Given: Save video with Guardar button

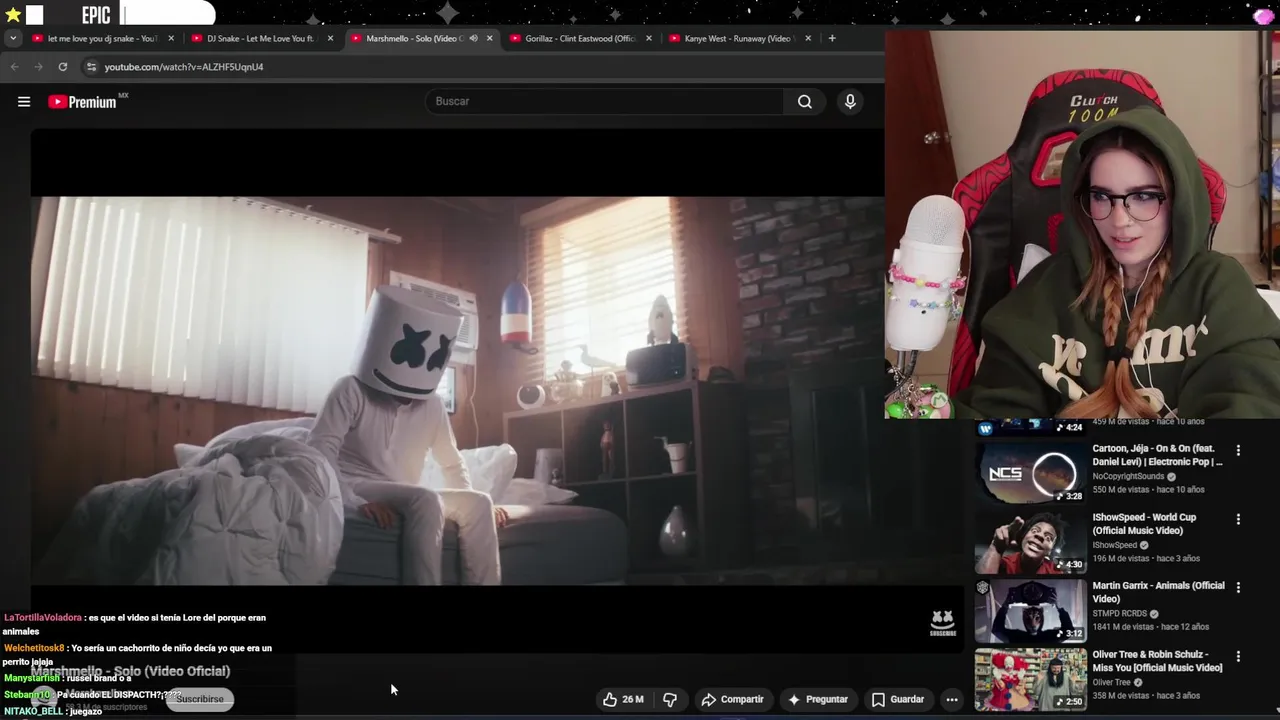Looking at the screenshot, I should pos(897,699).
